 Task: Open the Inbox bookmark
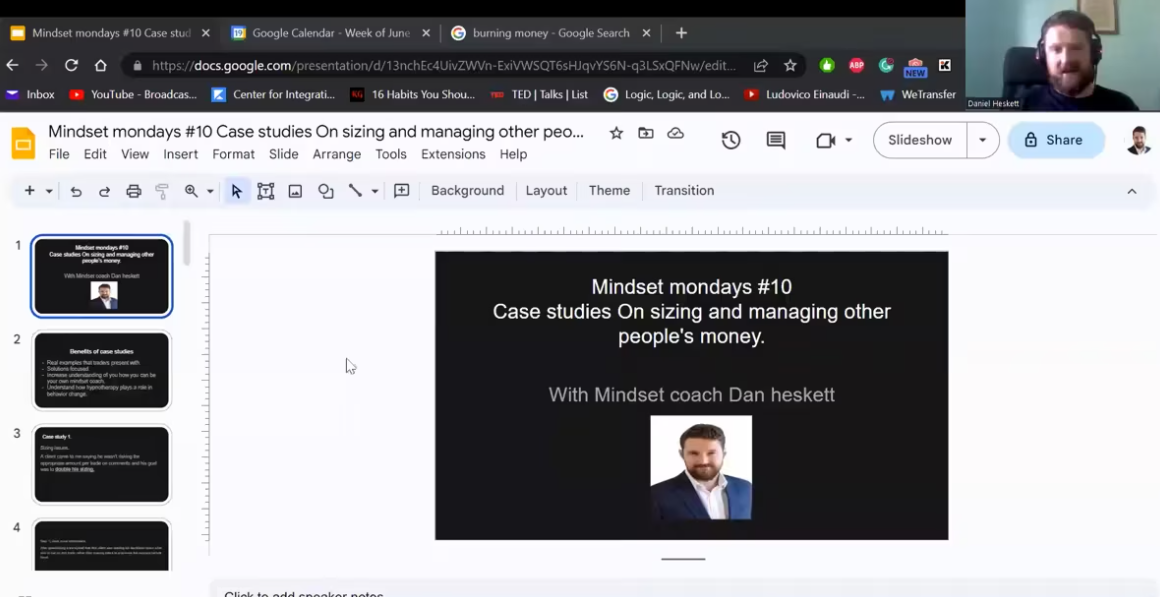pos(30,94)
